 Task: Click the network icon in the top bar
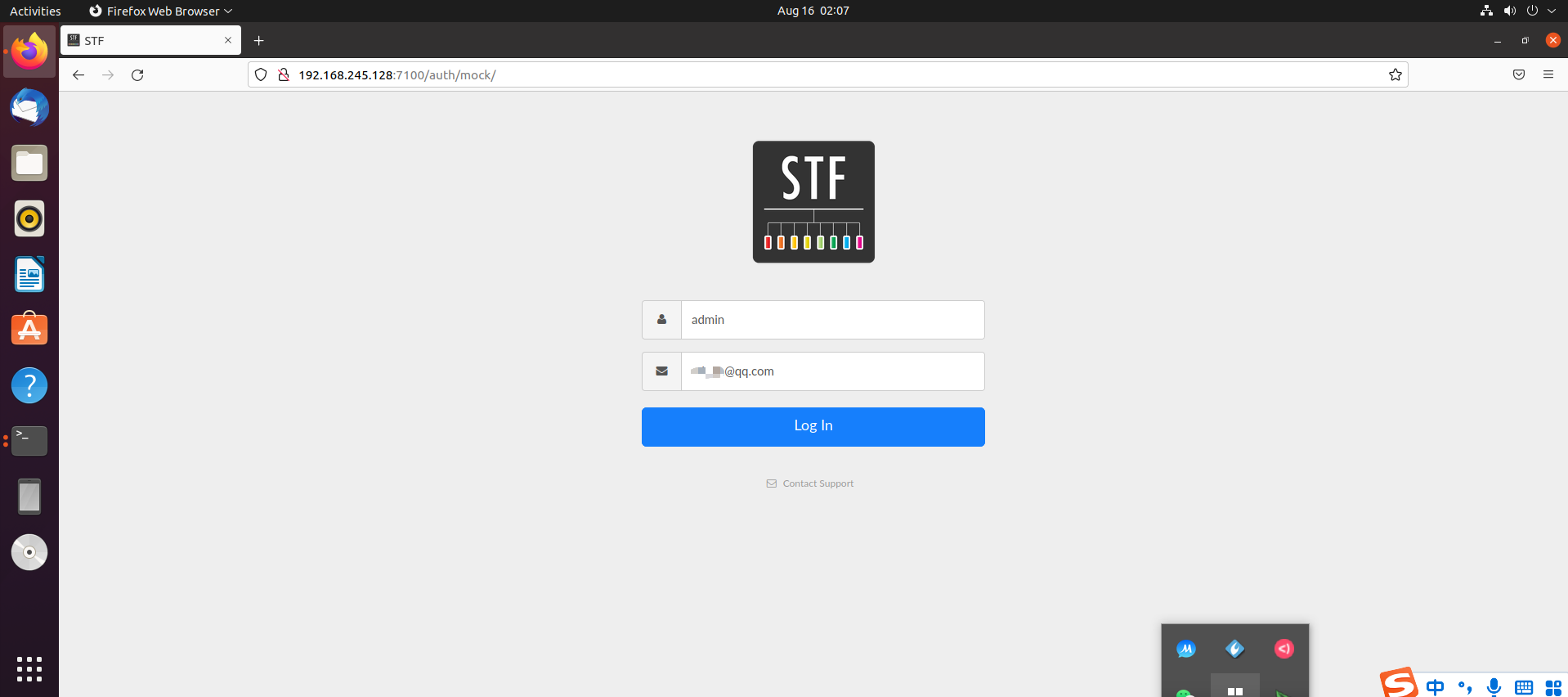pyautogui.click(x=1486, y=11)
